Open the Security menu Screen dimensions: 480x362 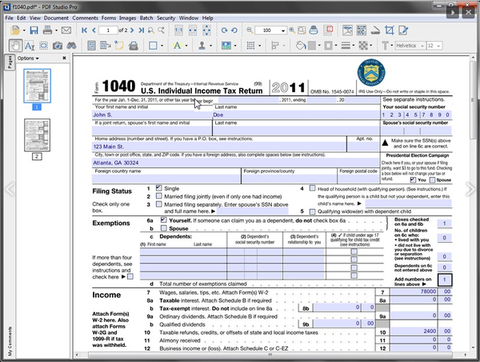[166, 18]
